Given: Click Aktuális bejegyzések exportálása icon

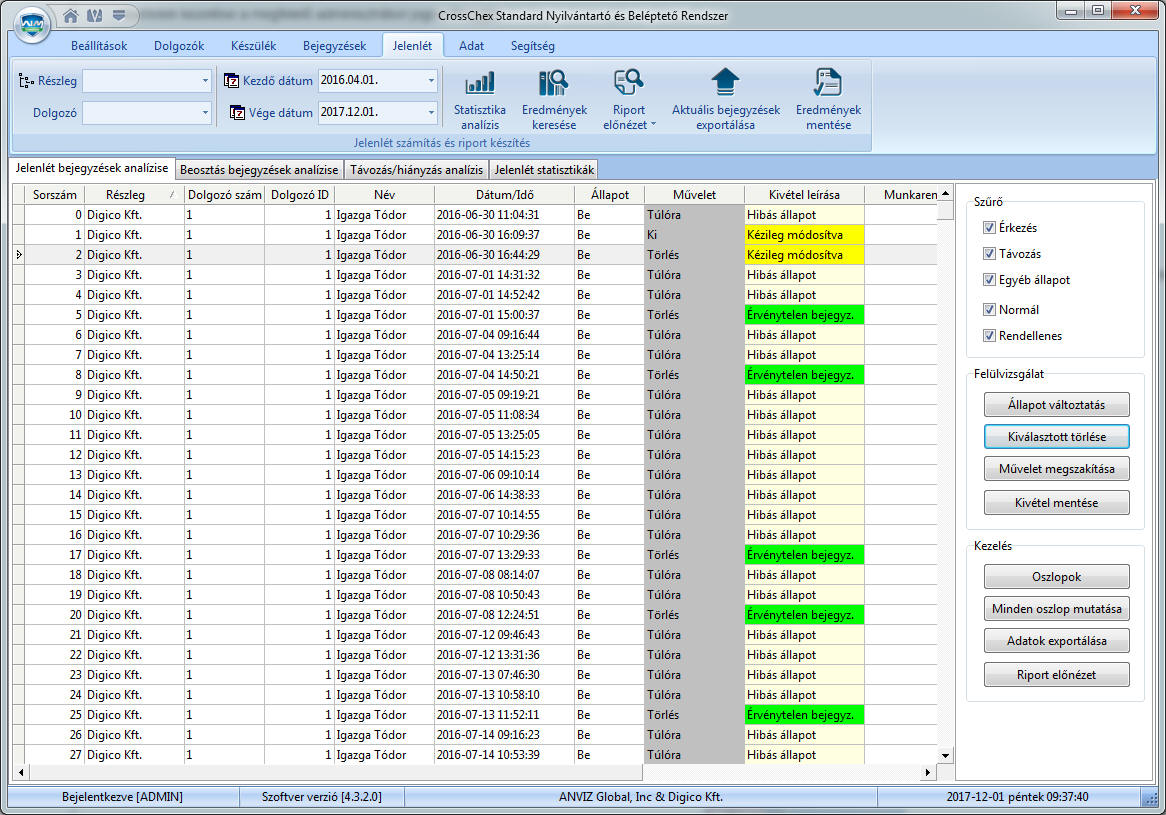Looking at the screenshot, I should pos(725,83).
